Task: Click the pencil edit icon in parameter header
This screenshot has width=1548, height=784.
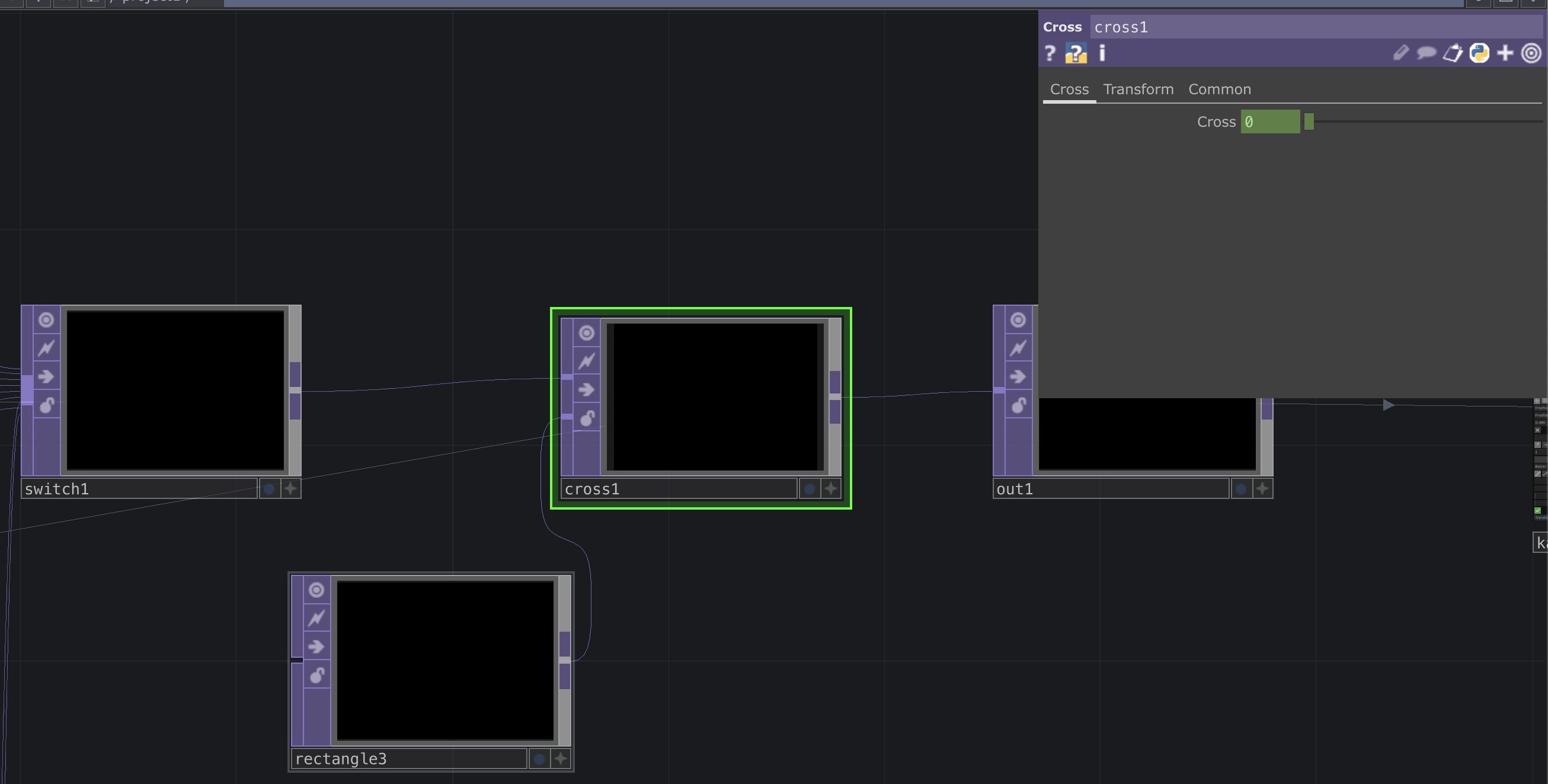Action: pos(1400,53)
